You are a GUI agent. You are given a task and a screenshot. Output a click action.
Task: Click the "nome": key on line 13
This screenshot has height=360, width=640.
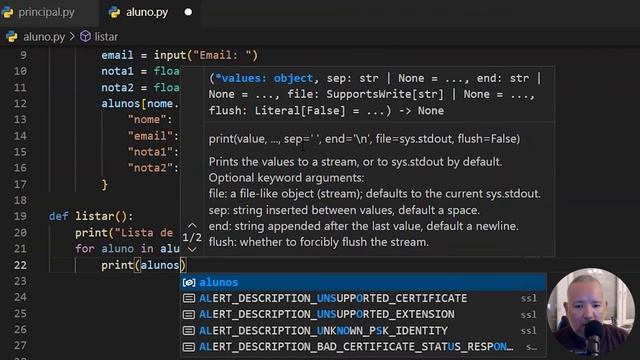pos(150,120)
